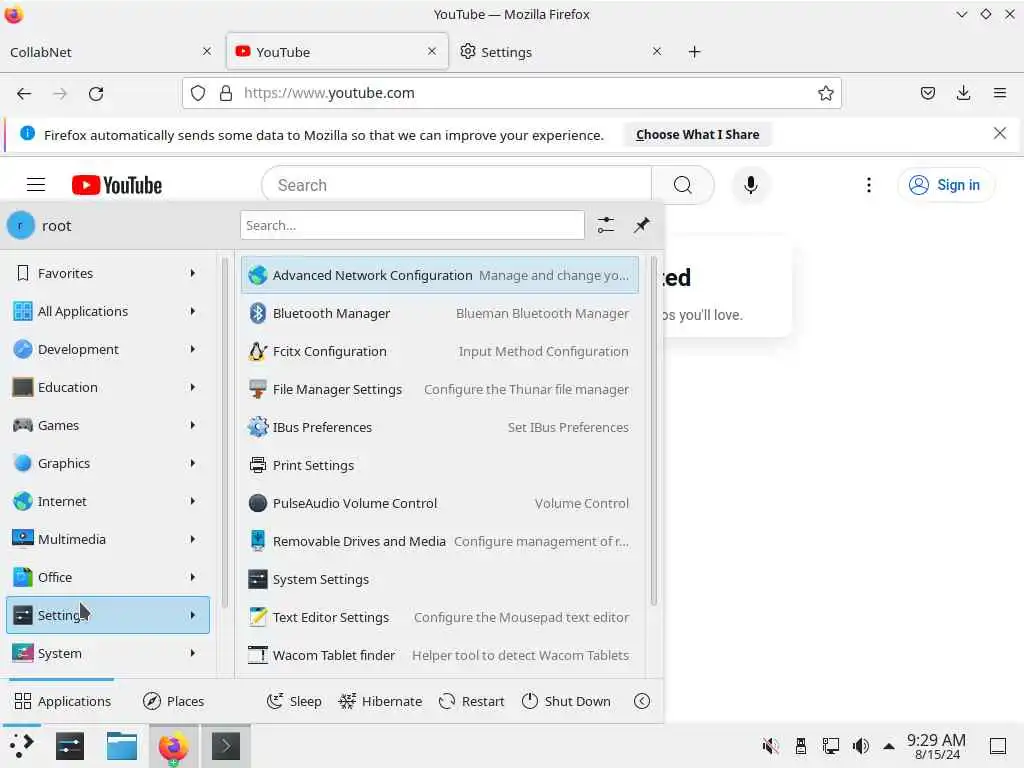1024x768 pixels.
Task: Launch PulseAudio Volume Control
Action: (440, 503)
